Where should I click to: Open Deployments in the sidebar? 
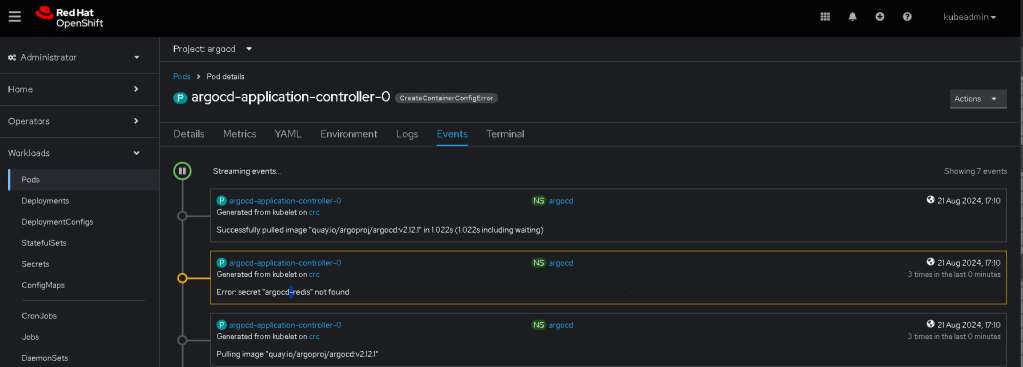click(x=45, y=201)
